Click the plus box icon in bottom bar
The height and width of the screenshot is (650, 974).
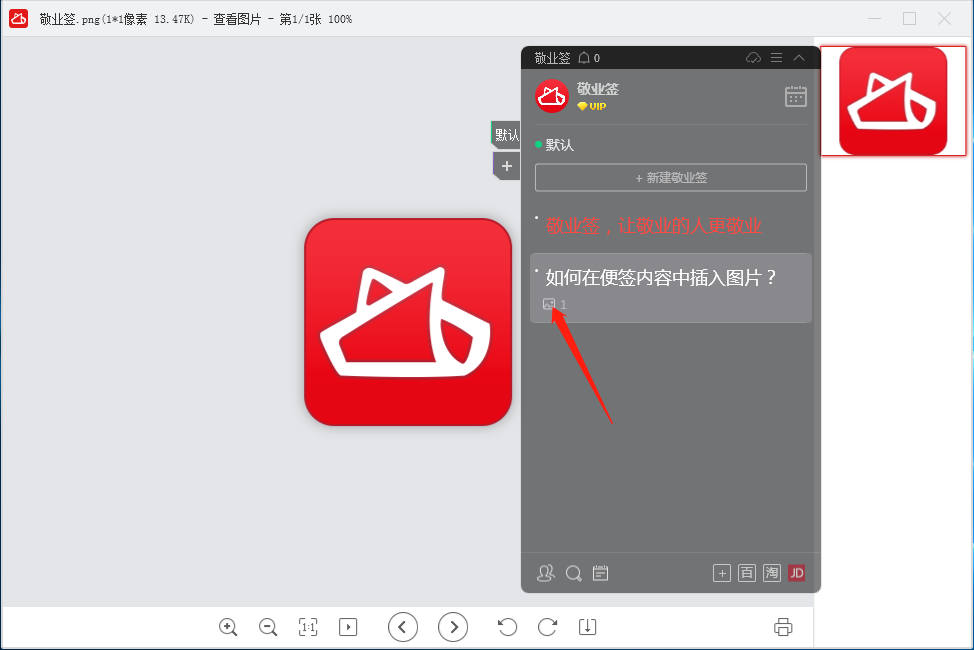coord(722,573)
